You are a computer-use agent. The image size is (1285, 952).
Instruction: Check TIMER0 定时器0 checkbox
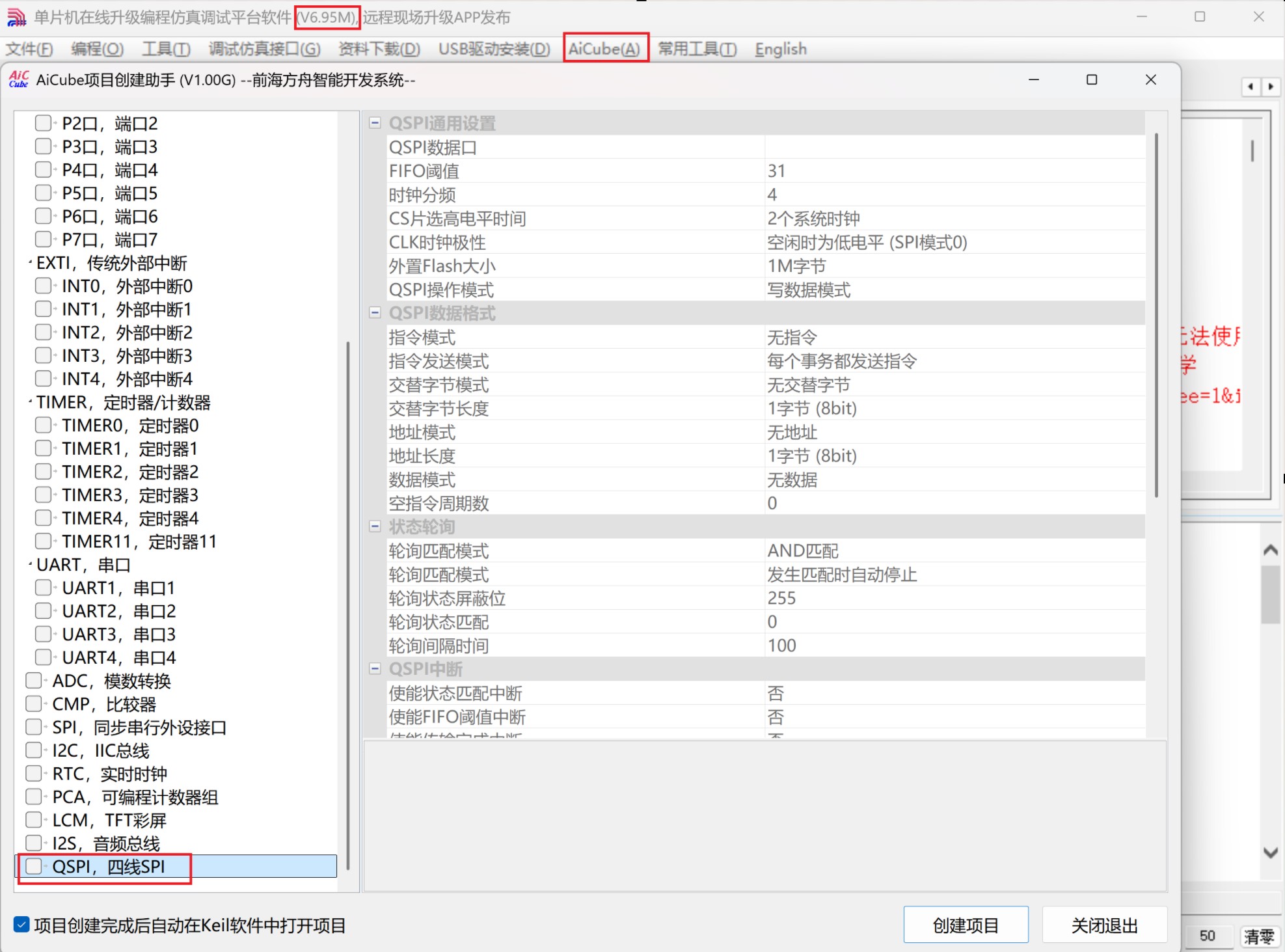43,425
